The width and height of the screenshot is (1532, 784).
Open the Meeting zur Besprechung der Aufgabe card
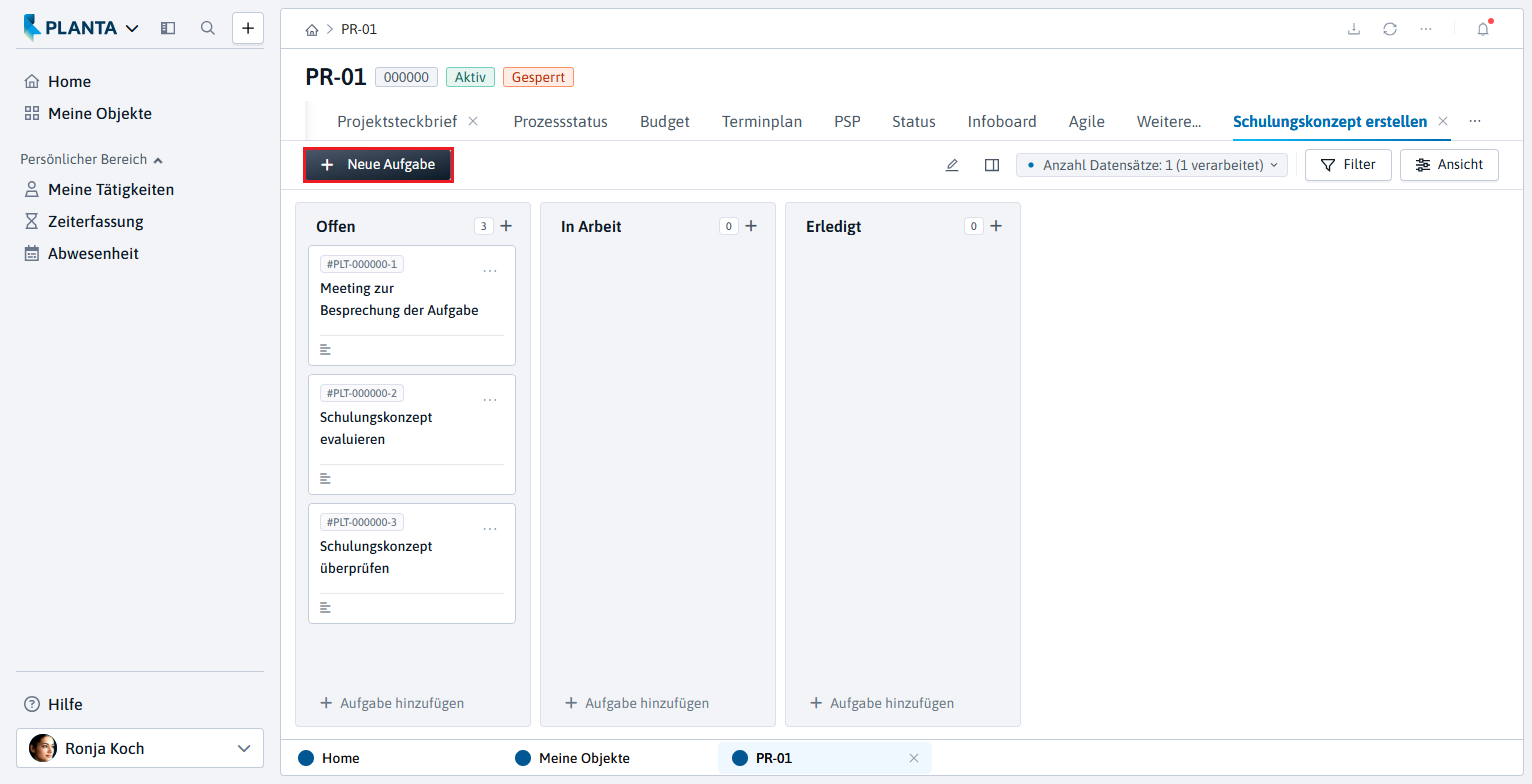(412, 305)
